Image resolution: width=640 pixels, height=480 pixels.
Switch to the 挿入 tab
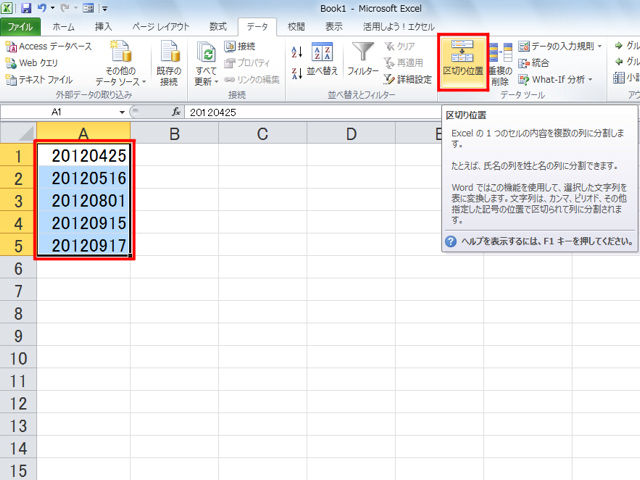coord(103,27)
